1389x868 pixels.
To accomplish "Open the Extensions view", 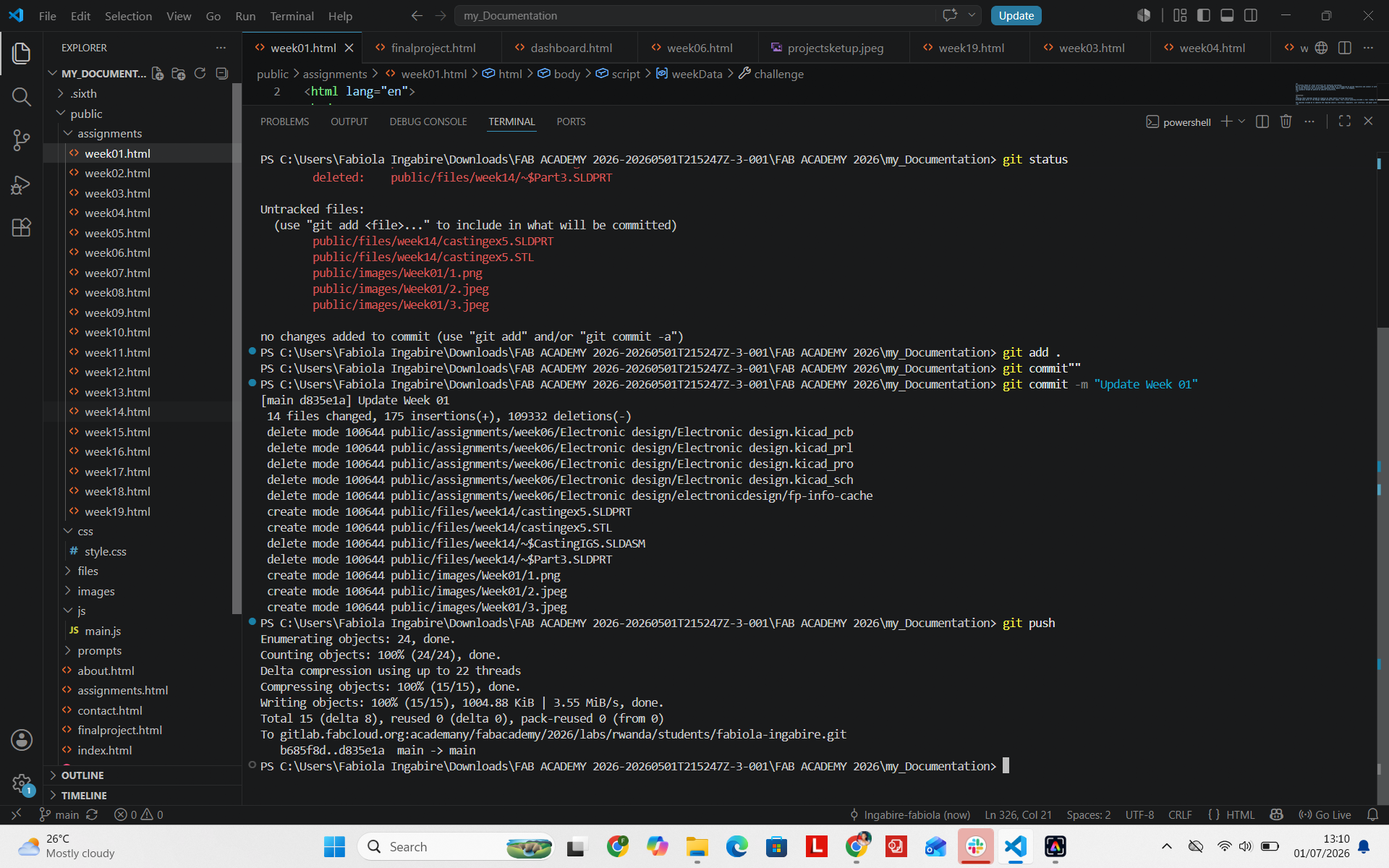I will pos(21,228).
